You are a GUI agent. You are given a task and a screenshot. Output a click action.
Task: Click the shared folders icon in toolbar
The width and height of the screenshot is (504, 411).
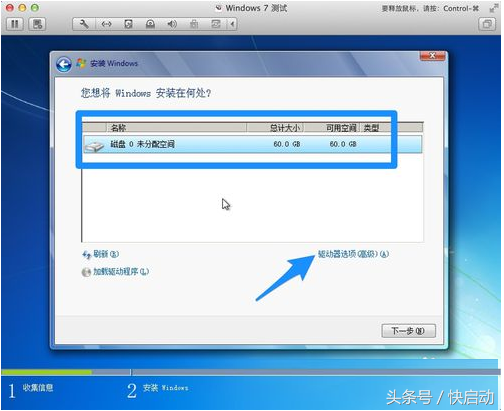click(x=216, y=24)
